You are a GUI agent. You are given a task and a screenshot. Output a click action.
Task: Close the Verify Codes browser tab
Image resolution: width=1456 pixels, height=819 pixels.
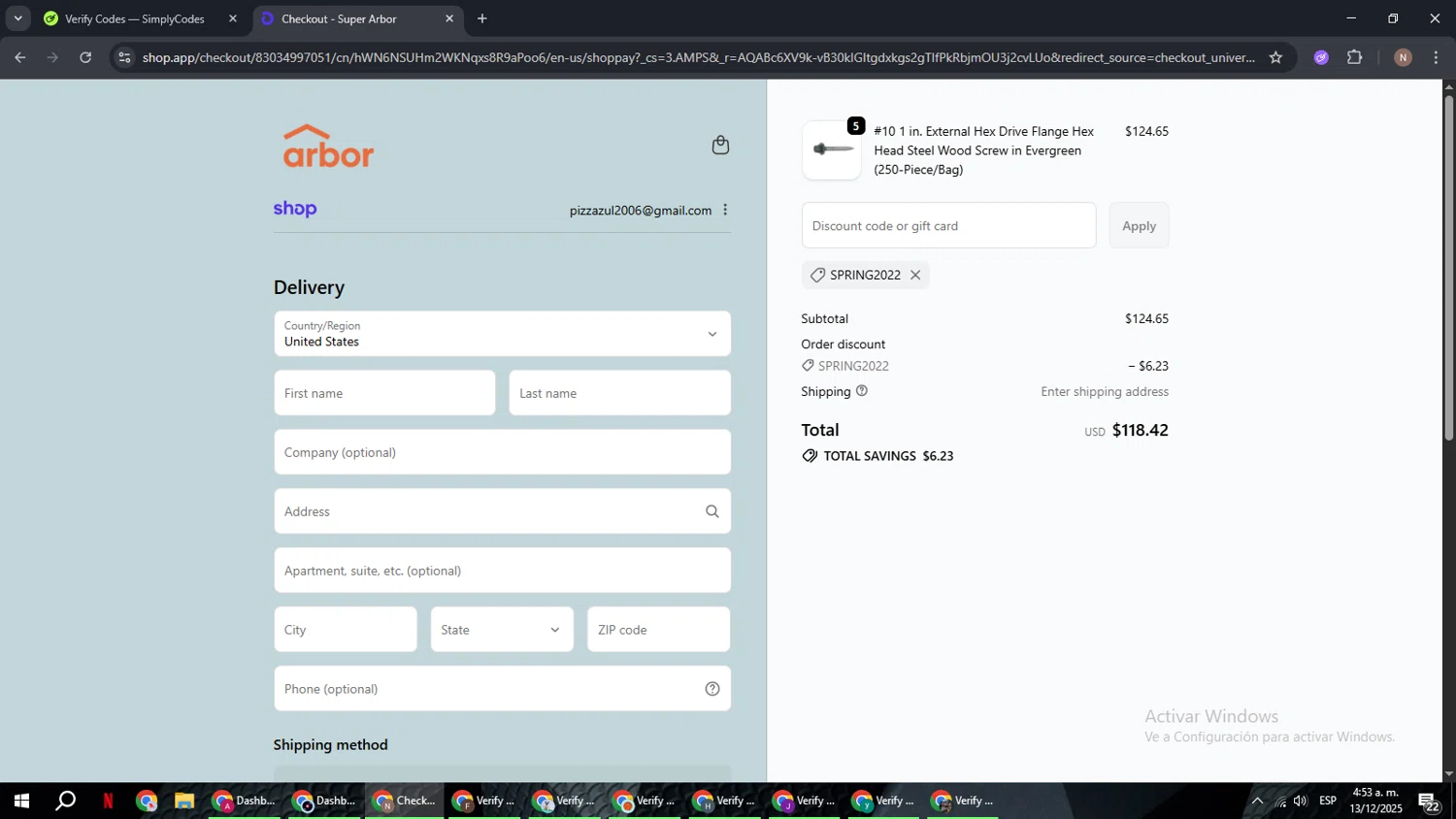click(x=233, y=18)
